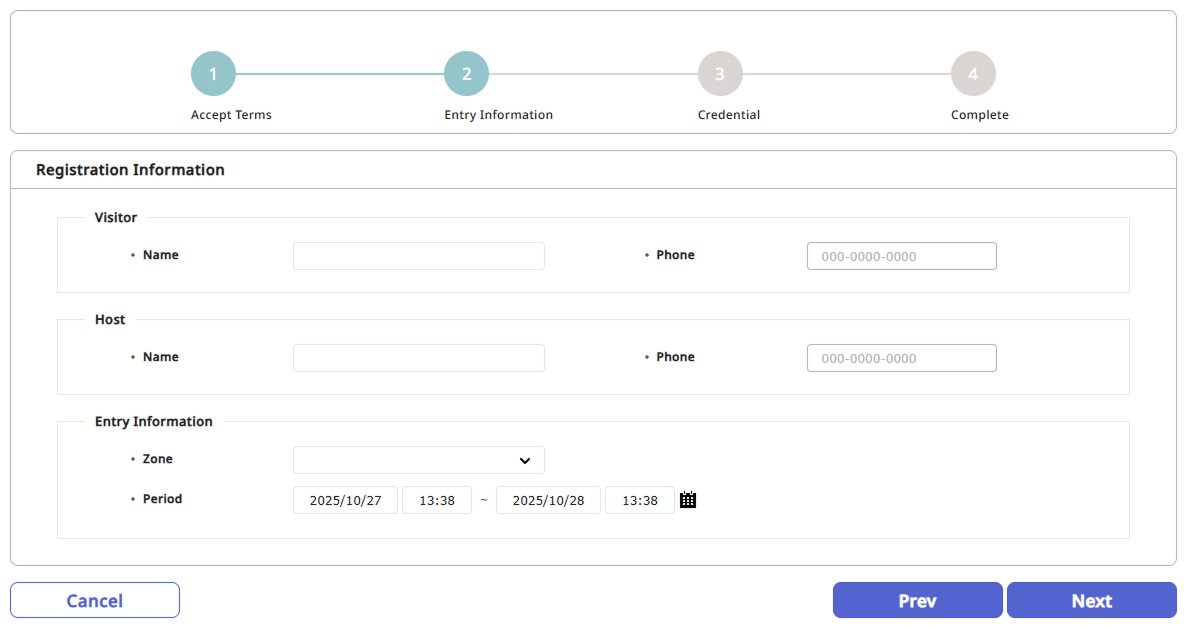Focus the Visitor Name field
Viewport: 1190px width, 630px height.
tap(418, 256)
